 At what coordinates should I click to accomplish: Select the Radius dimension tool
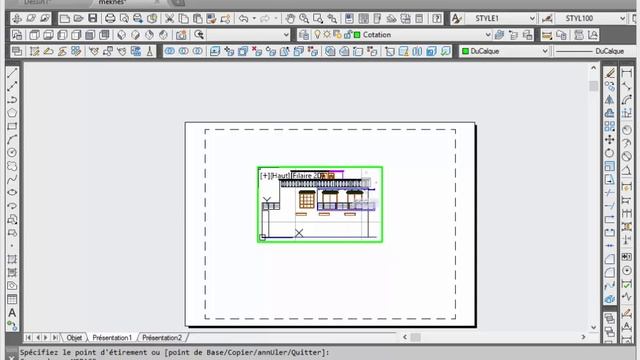click(x=627, y=130)
